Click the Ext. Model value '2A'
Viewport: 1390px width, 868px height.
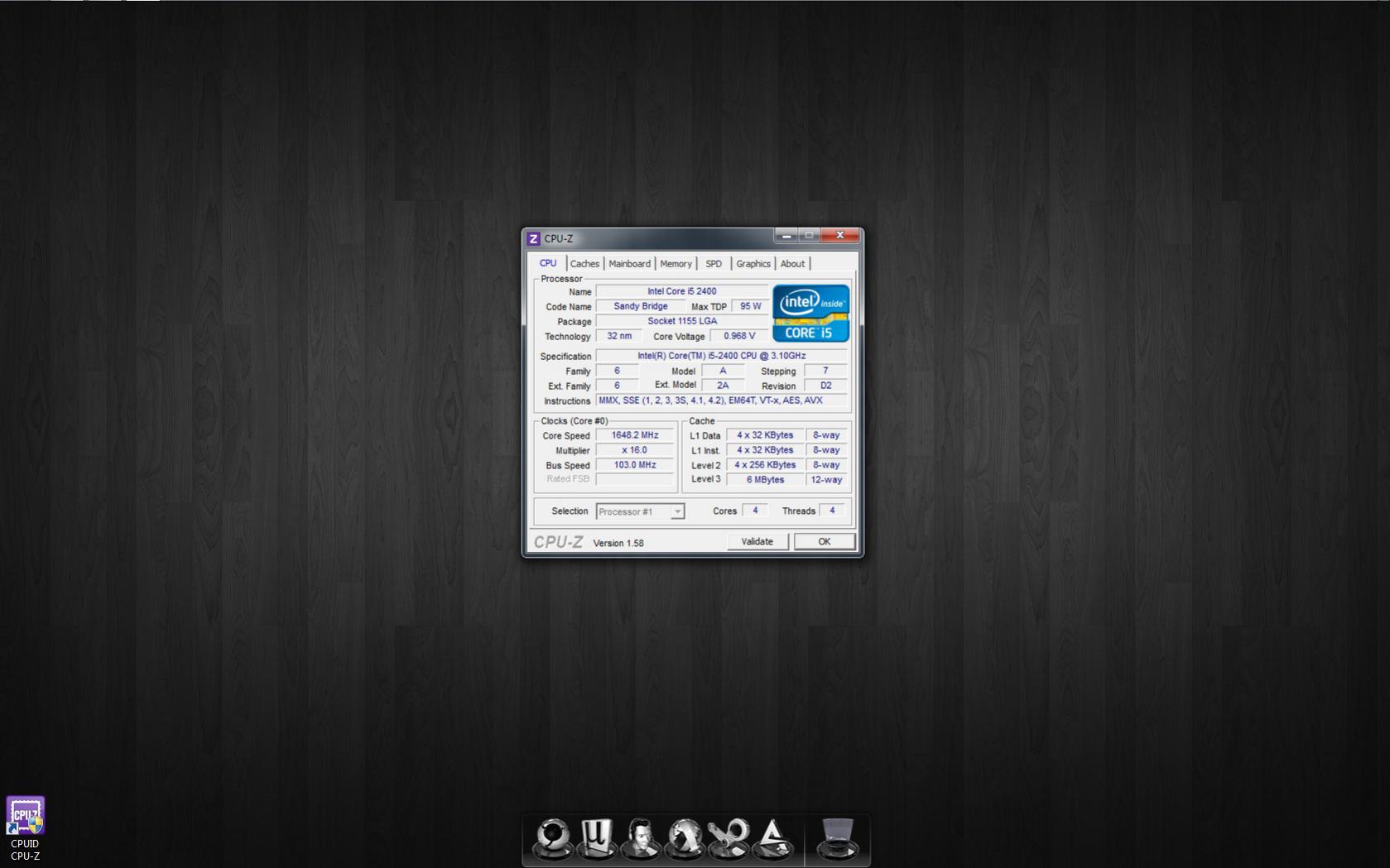coord(723,386)
